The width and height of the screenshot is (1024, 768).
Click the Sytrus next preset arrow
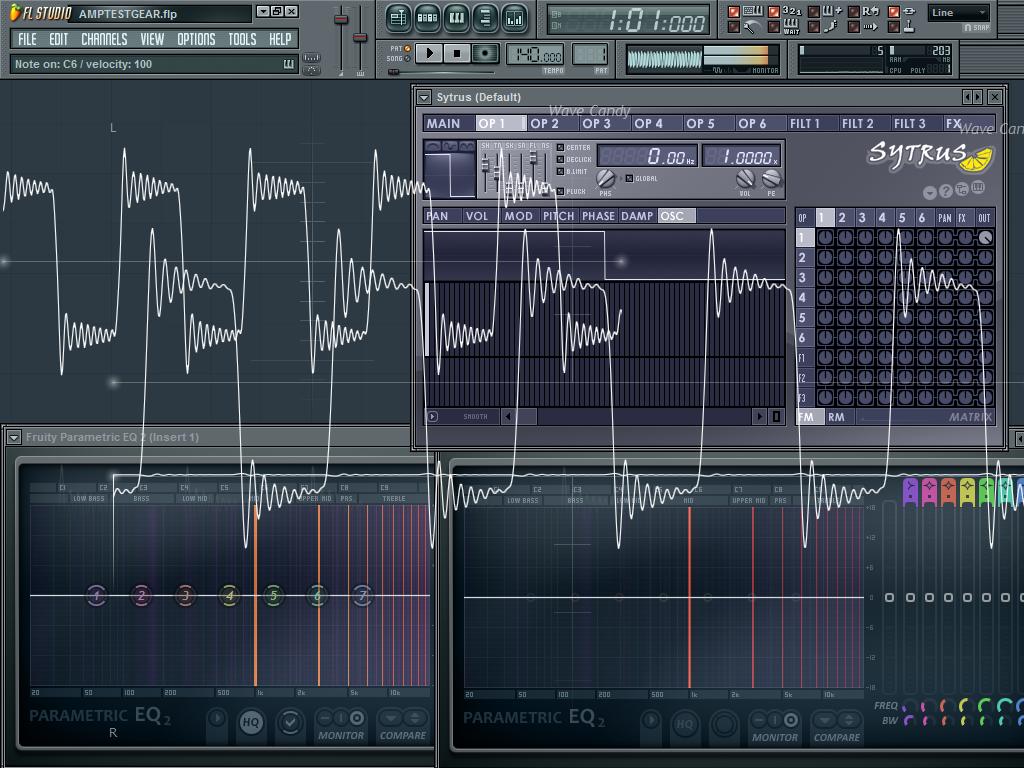coord(978,97)
